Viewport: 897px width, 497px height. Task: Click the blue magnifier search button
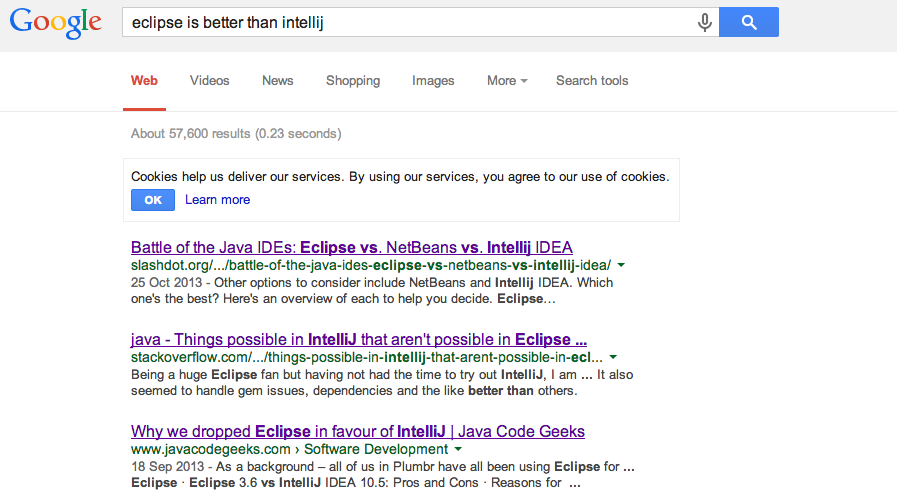click(748, 22)
